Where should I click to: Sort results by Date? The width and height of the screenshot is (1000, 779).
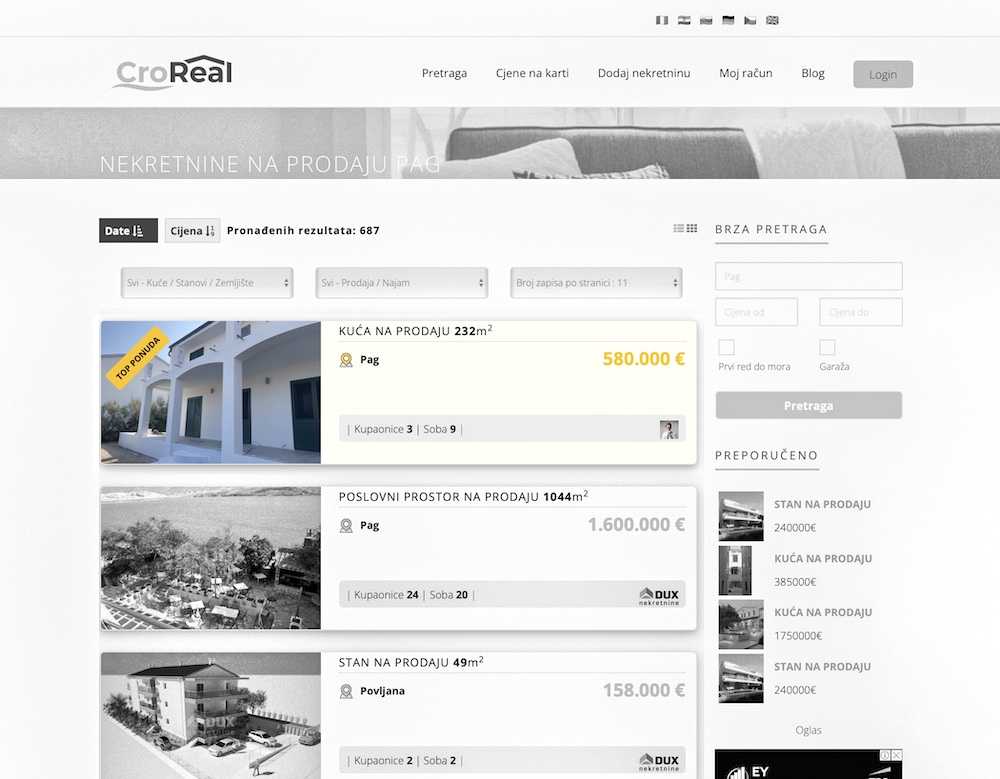(128, 231)
